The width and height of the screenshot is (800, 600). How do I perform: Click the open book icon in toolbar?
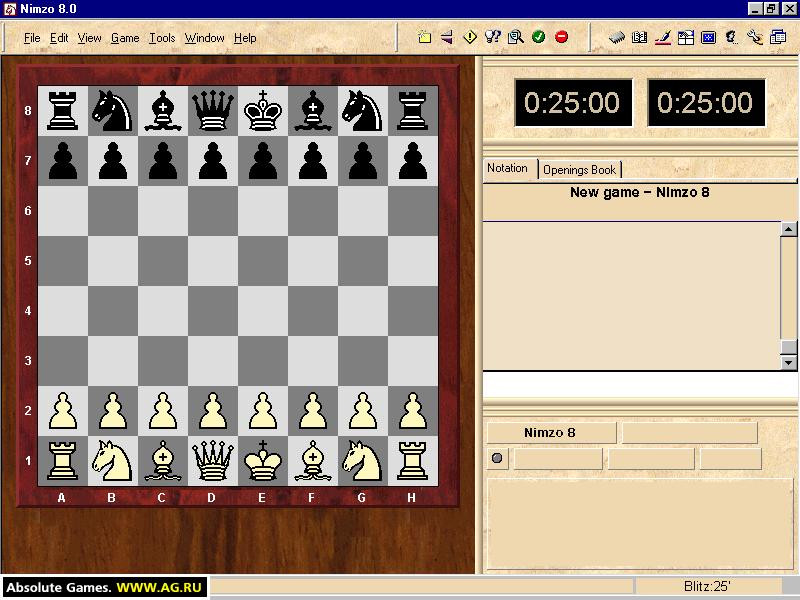click(x=639, y=37)
